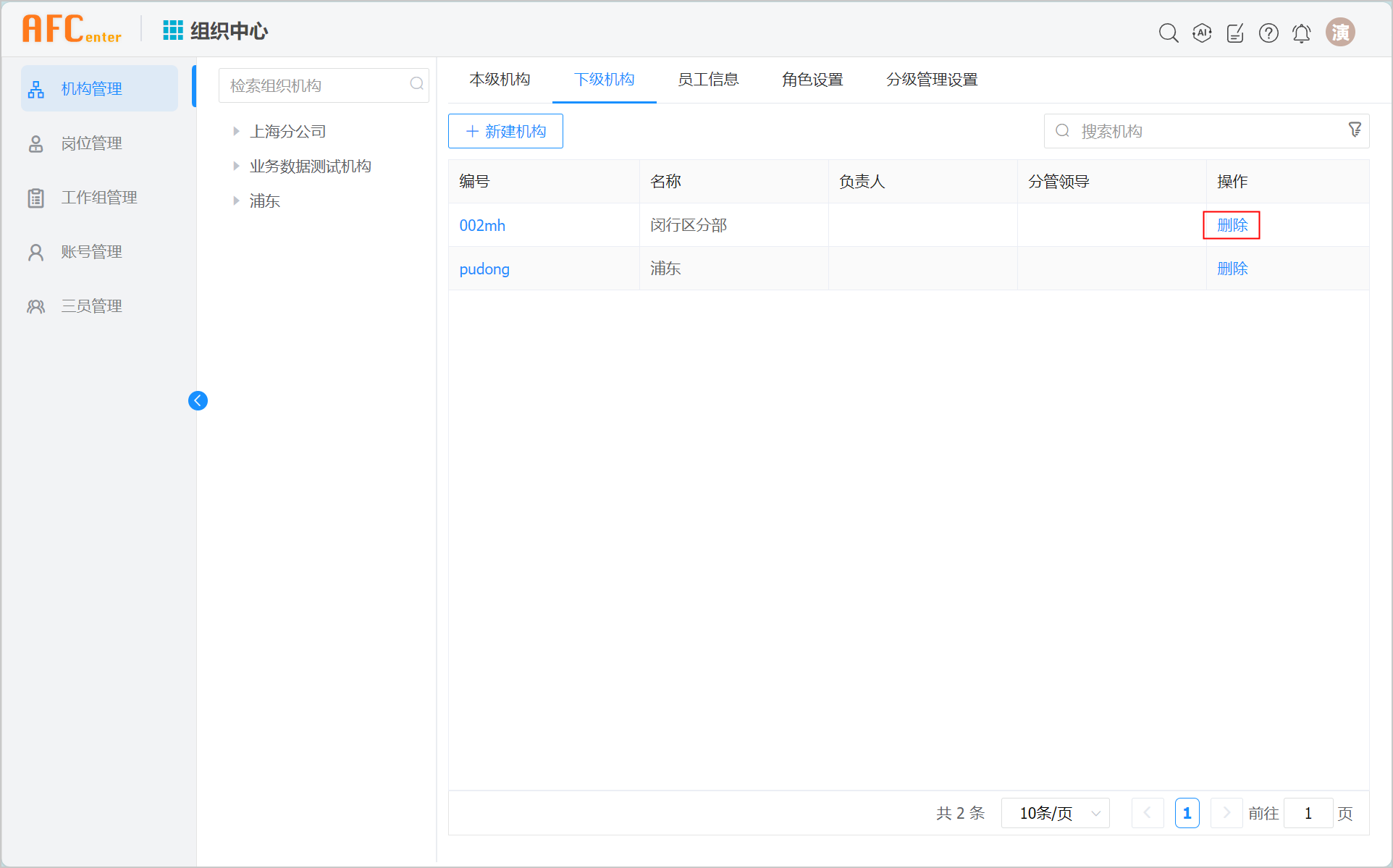Expand the 浦东 tree node
The width and height of the screenshot is (1393, 868).
[x=236, y=201]
